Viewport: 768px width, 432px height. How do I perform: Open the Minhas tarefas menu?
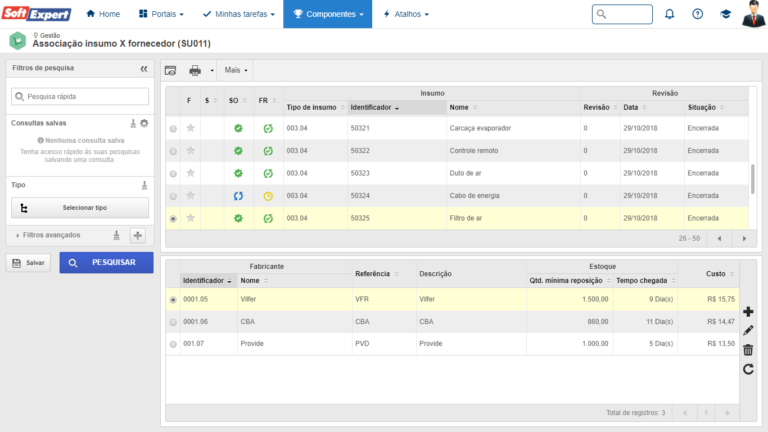click(238, 14)
